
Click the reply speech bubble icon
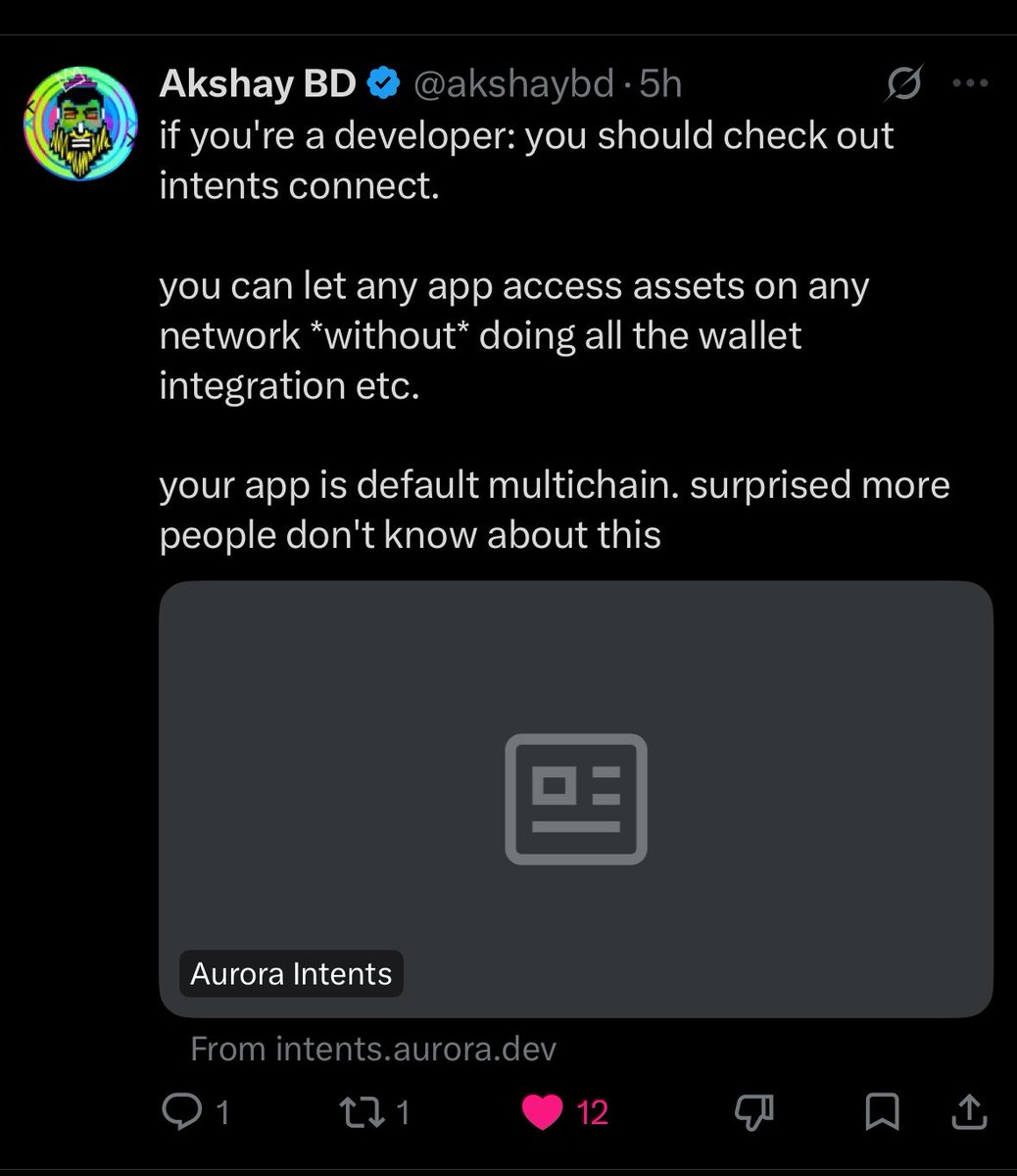click(x=179, y=1111)
